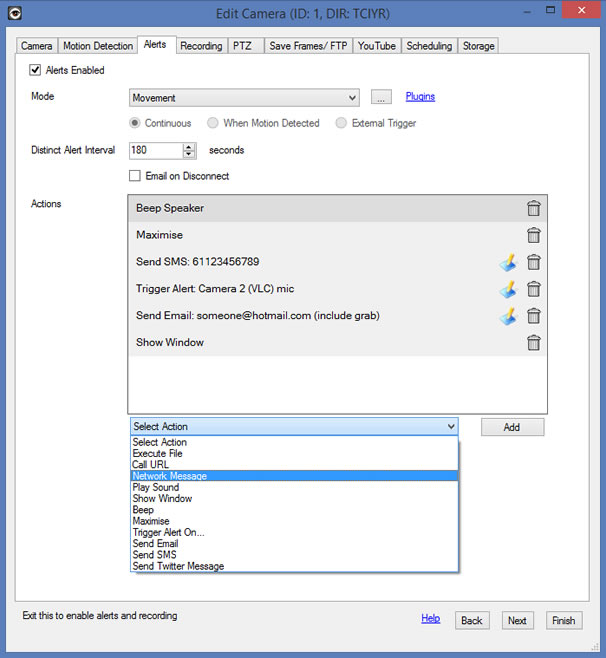The height and width of the screenshot is (658, 606).
Task: Edit the Send SMS action
Action: [x=509, y=262]
